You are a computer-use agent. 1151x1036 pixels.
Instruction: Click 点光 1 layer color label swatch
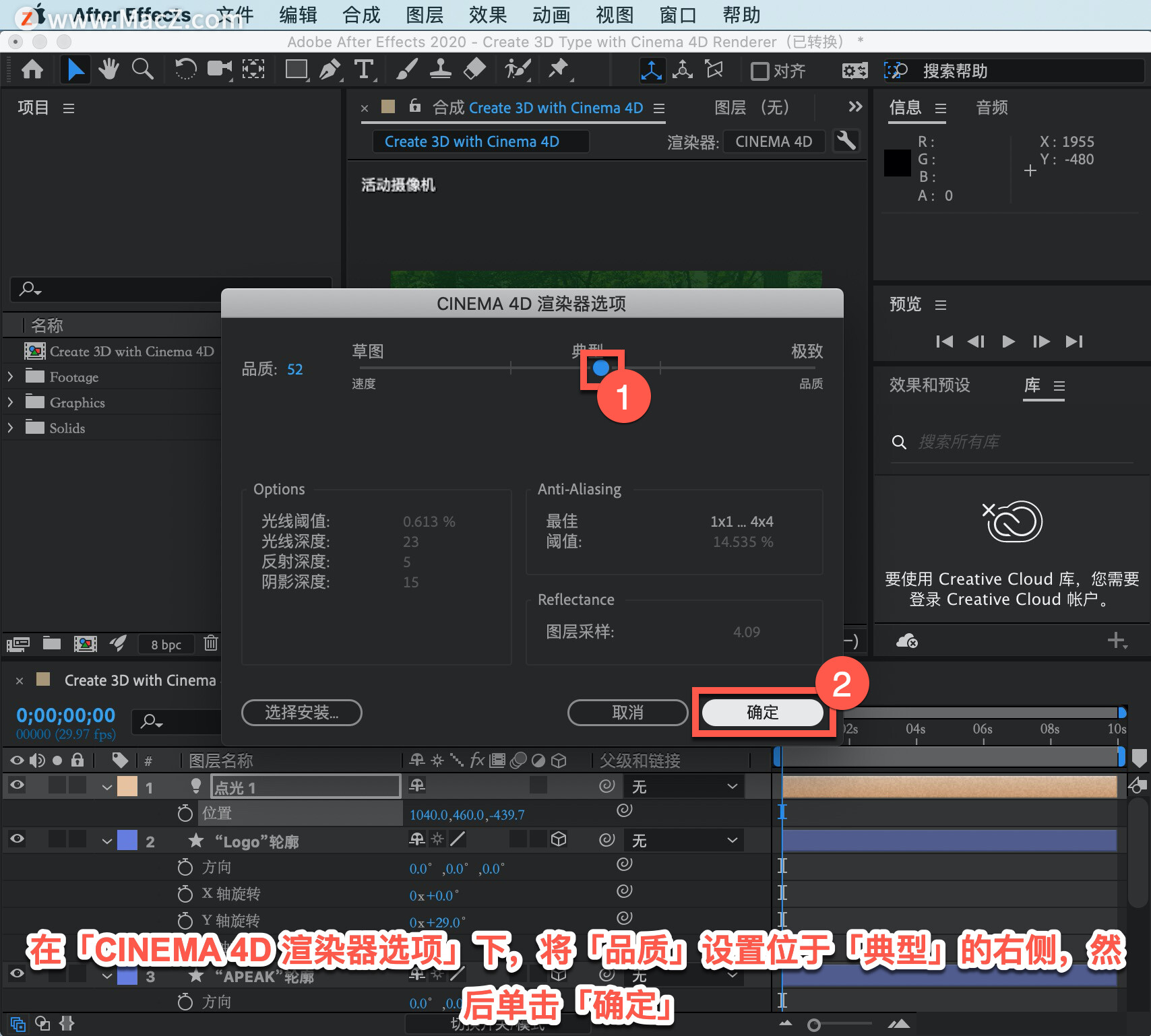pyautogui.click(x=127, y=786)
